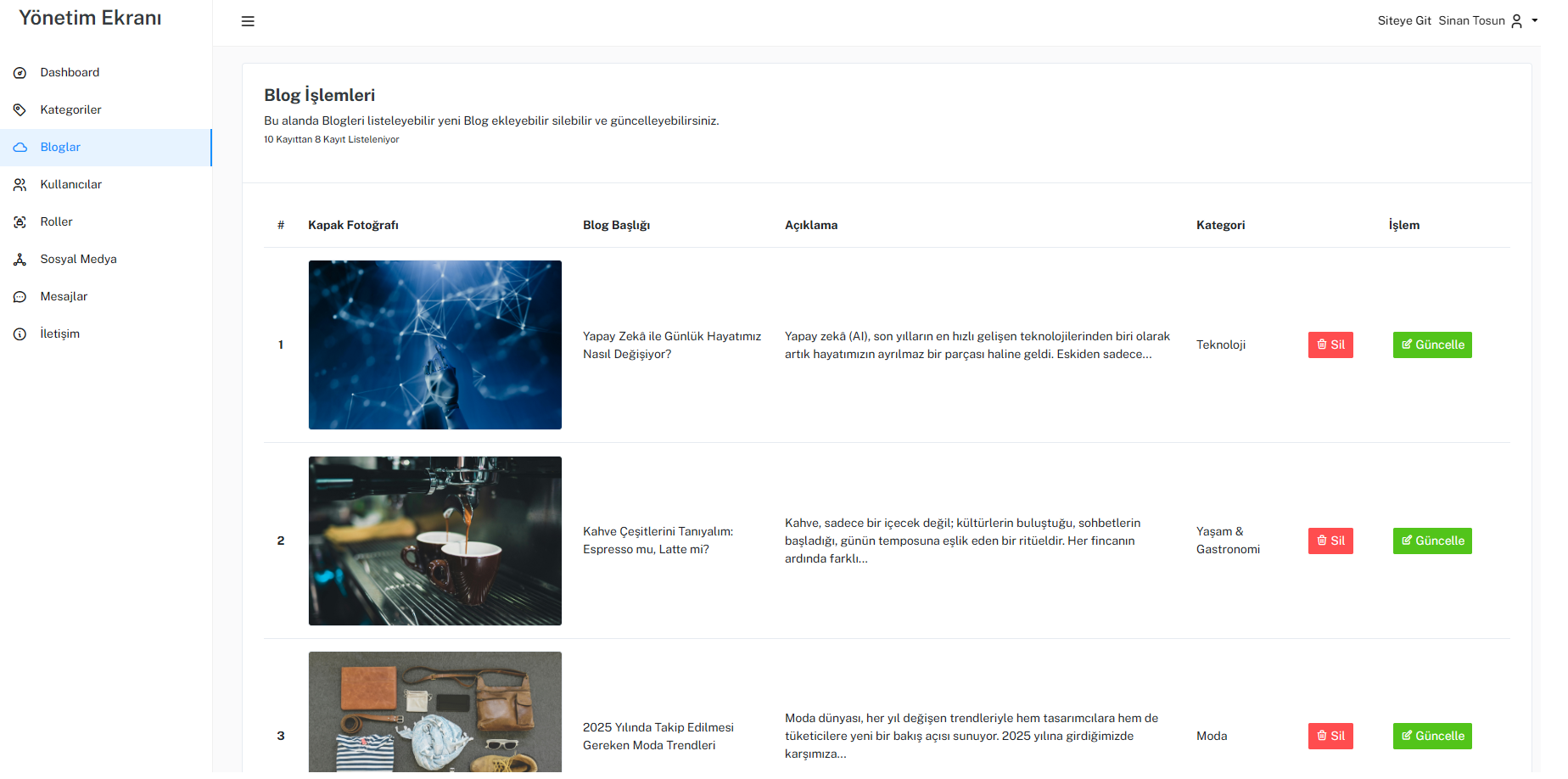Screen dimensions: 1568x779
Task: Click the İletişim info icon
Action: pos(20,334)
